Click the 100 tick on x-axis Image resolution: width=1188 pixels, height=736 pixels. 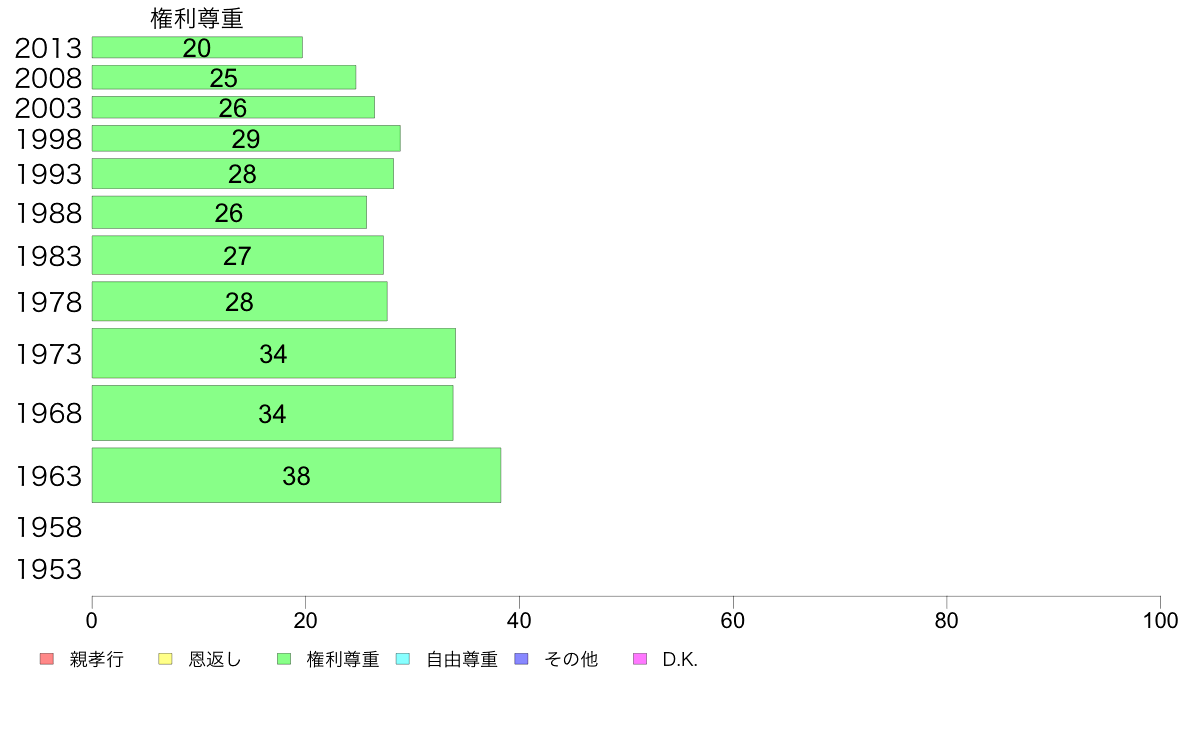click(x=1160, y=621)
